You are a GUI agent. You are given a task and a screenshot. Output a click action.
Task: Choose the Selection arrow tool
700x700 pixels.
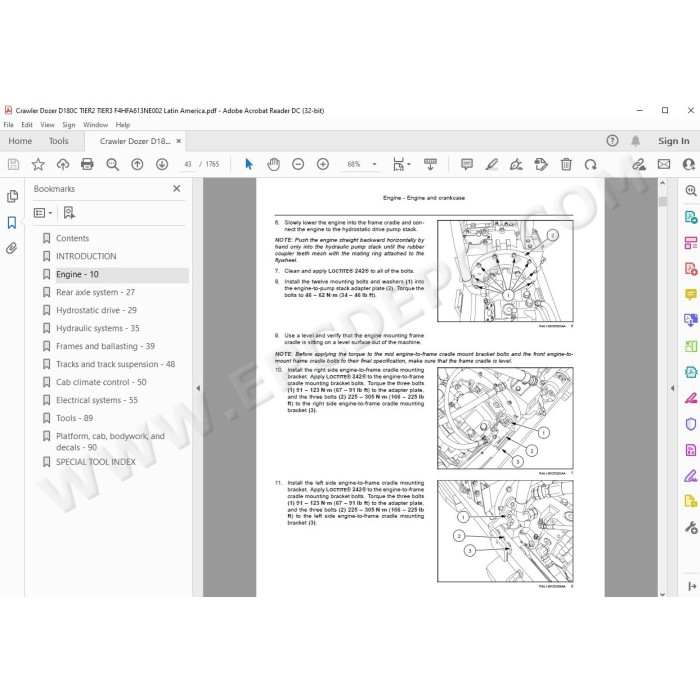click(x=249, y=164)
